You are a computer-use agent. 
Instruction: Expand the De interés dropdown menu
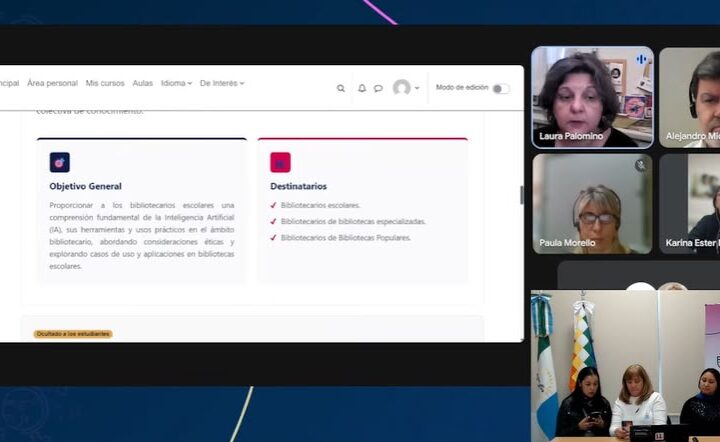tap(222, 83)
